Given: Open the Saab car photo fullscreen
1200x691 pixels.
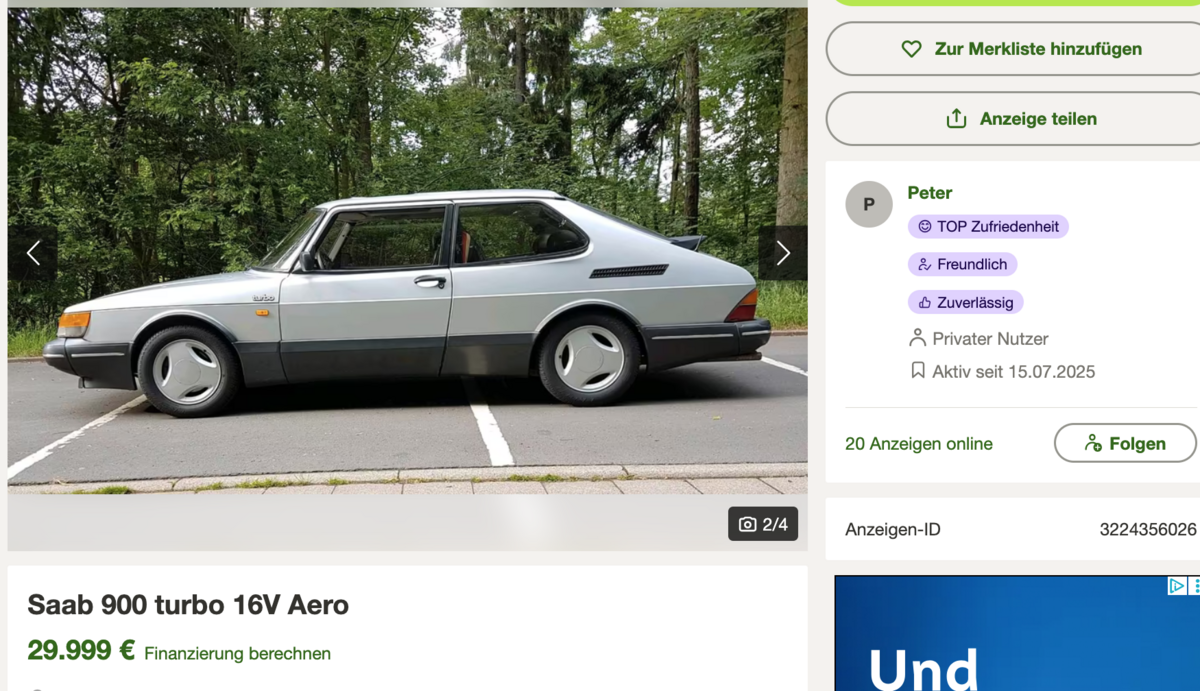Looking at the screenshot, I should pos(408,250).
